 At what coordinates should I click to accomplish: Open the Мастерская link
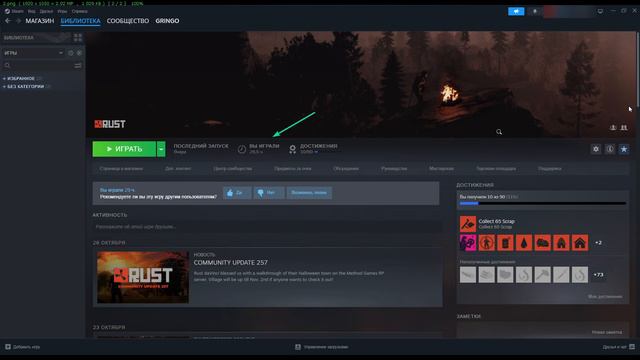[x=441, y=169]
